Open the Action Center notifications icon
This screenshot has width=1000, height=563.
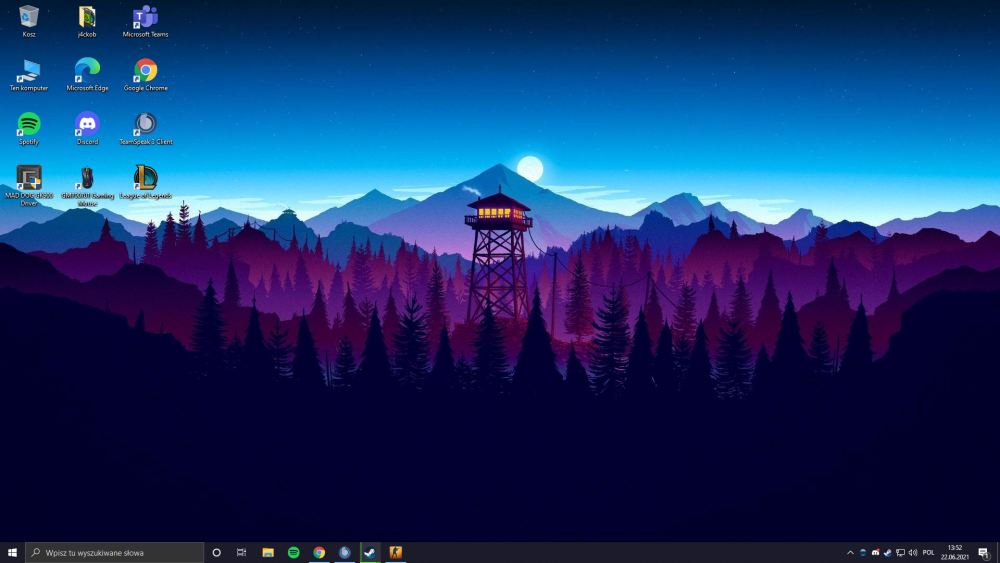984,553
